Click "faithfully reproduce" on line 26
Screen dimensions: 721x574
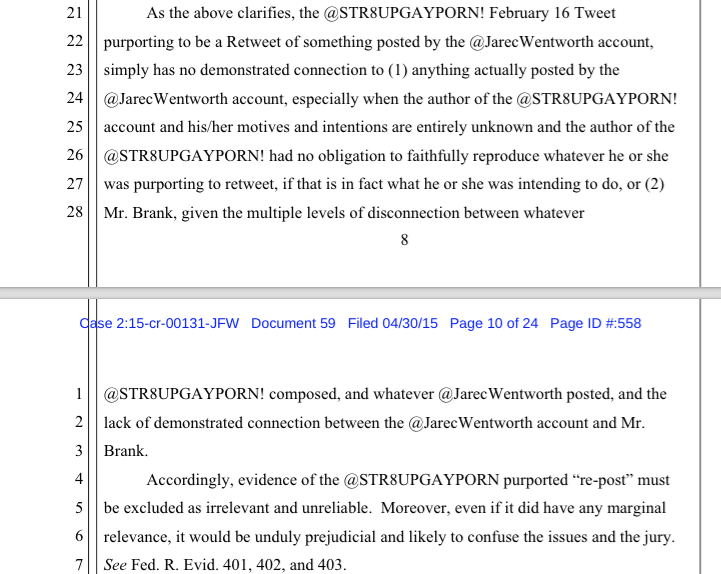click(x=473, y=156)
